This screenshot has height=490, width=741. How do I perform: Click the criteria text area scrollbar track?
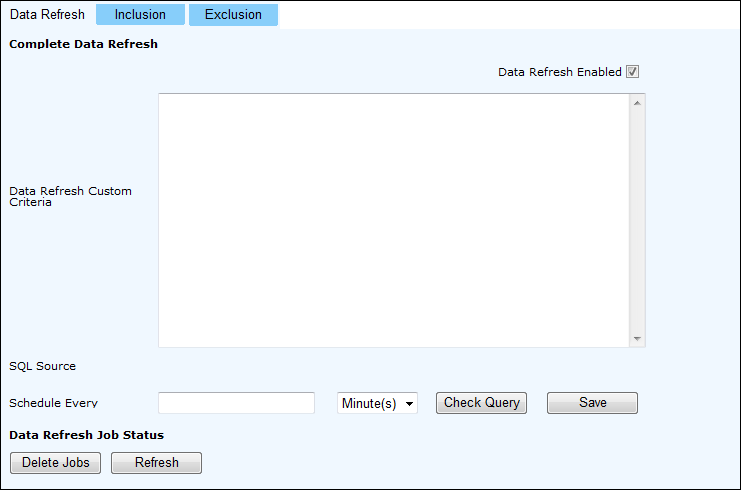tap(637, 220)
